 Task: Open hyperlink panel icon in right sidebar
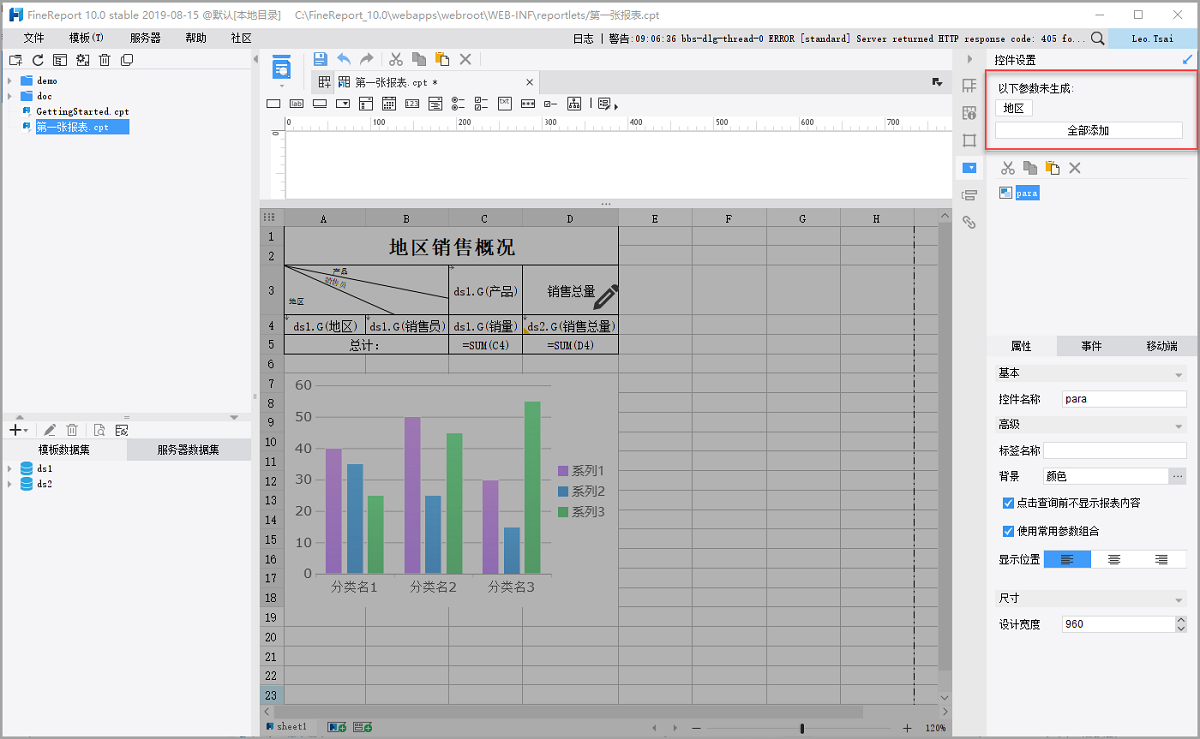pyautogui.click(x=969, y=222)
